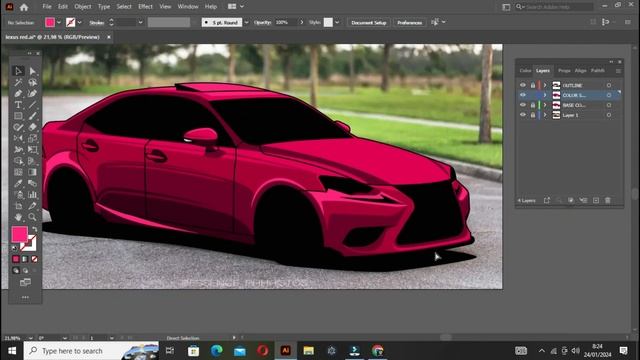Viewport: 640px width, 360px height.
Task: Choose the Gradient tool
Action: (33, 172)
